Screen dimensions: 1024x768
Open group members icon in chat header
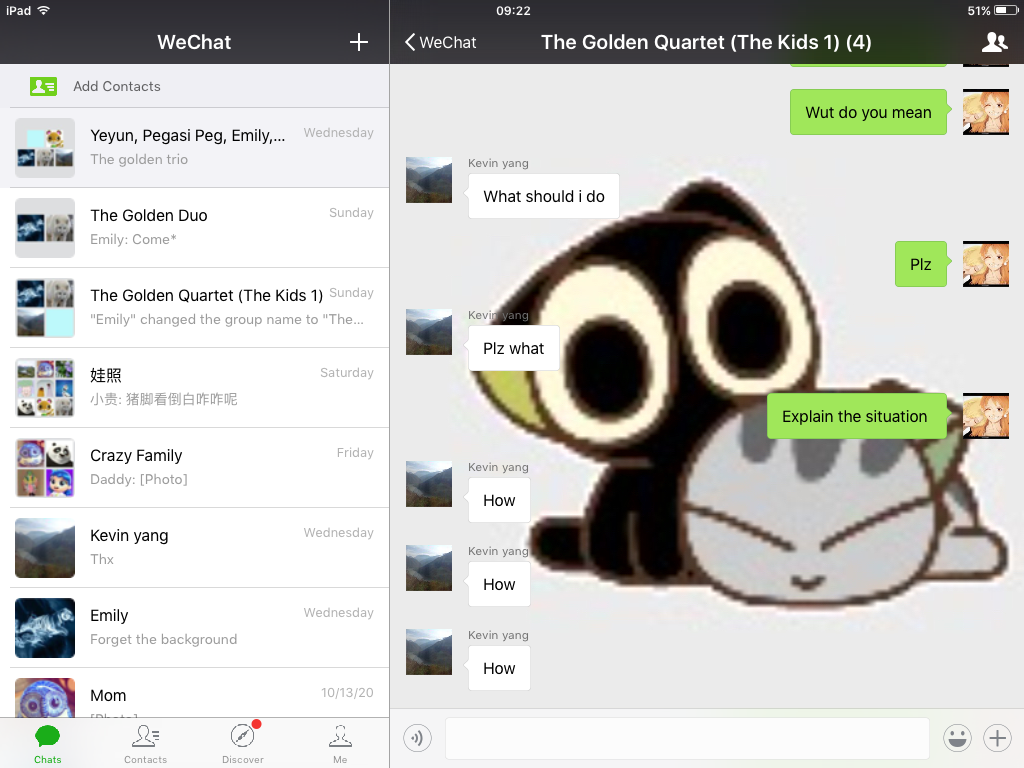pyautogui.click(x=995, y=42)
